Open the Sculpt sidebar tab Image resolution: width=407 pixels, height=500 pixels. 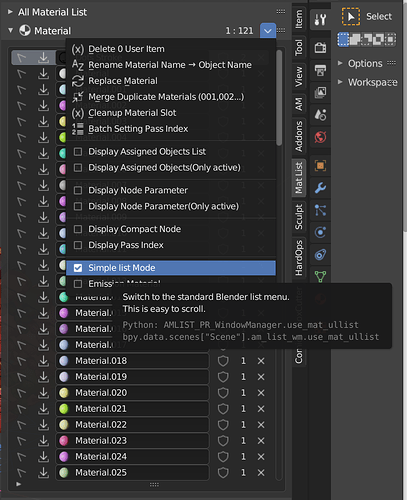(299, 217)
